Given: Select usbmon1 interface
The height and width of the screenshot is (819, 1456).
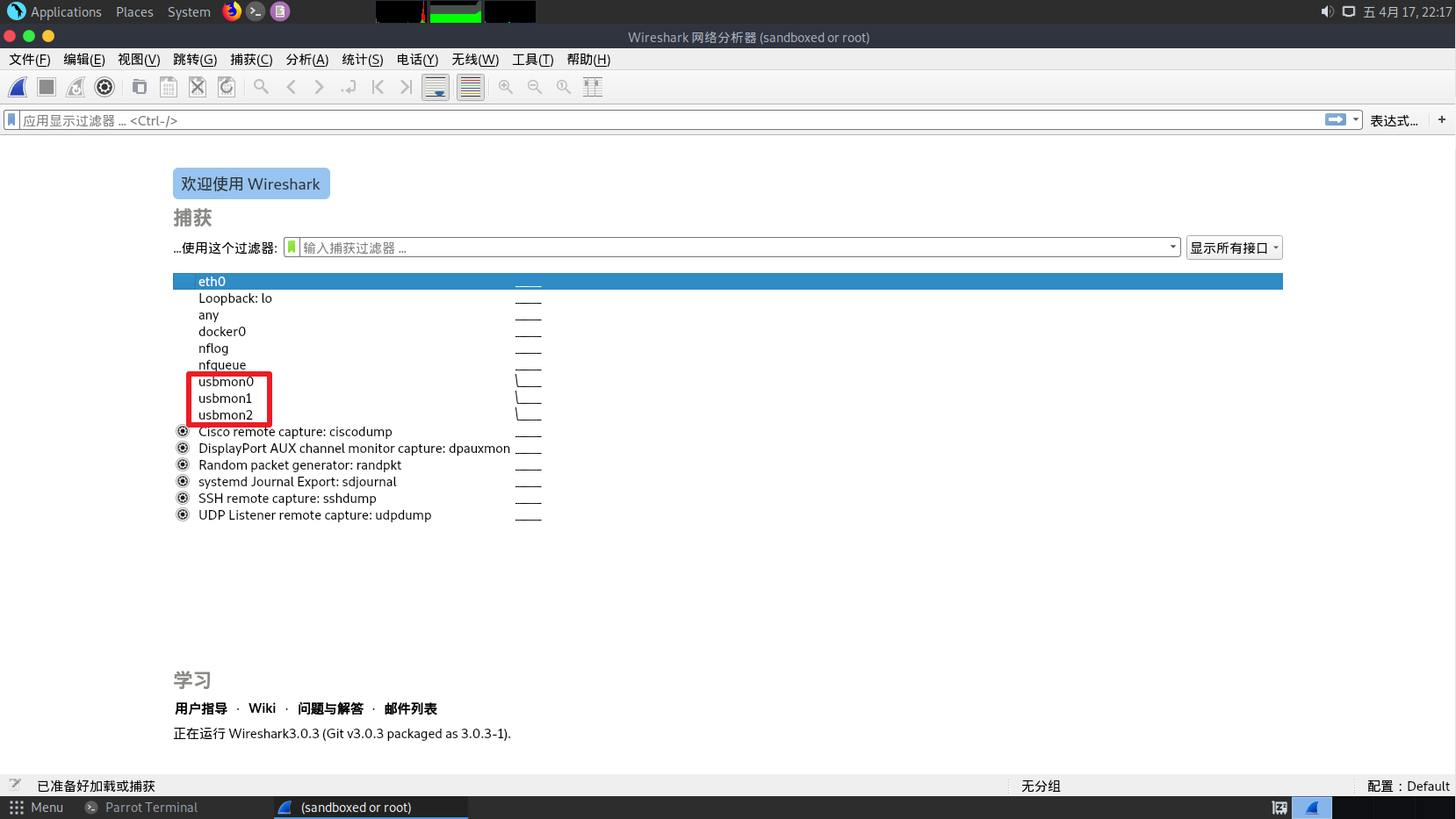Looking at the screenshot, I should pyautogui.click(x=728, y=399).
